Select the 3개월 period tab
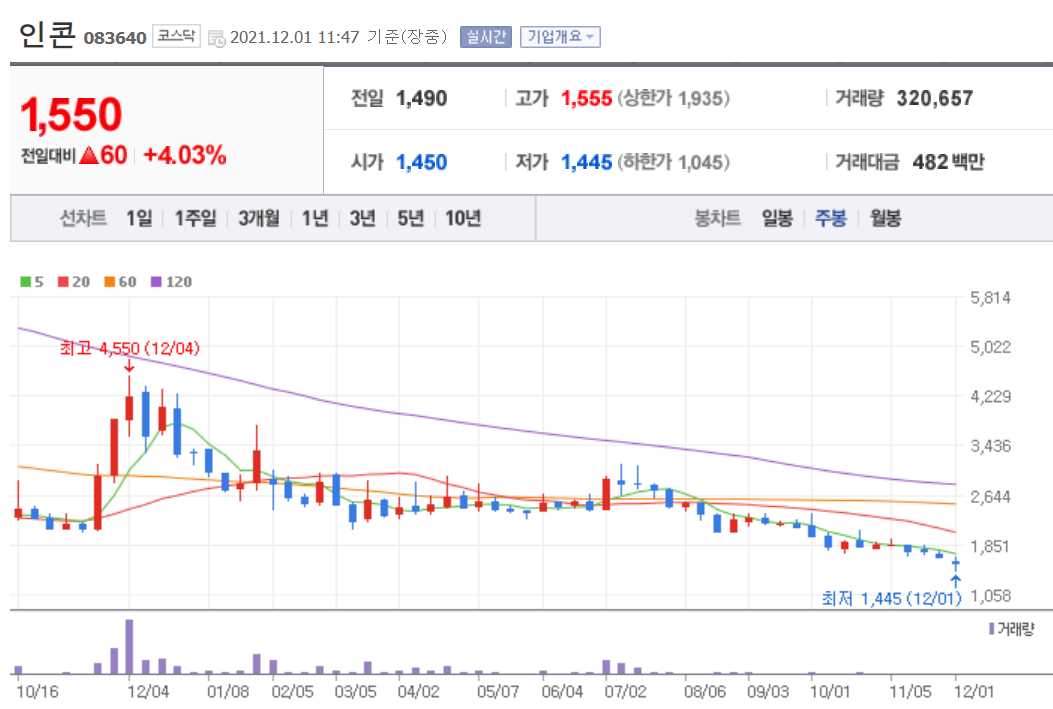The image size is (1053, 709). coord(259,218)
